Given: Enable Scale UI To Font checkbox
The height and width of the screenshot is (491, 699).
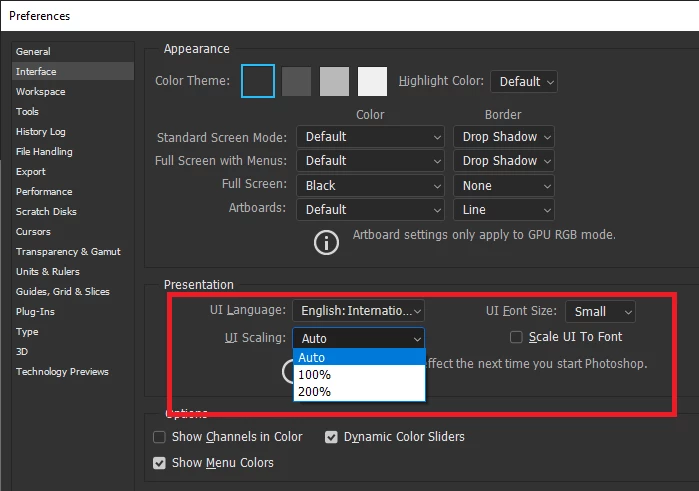Looking at the screenshot, I should coord(516,337).
